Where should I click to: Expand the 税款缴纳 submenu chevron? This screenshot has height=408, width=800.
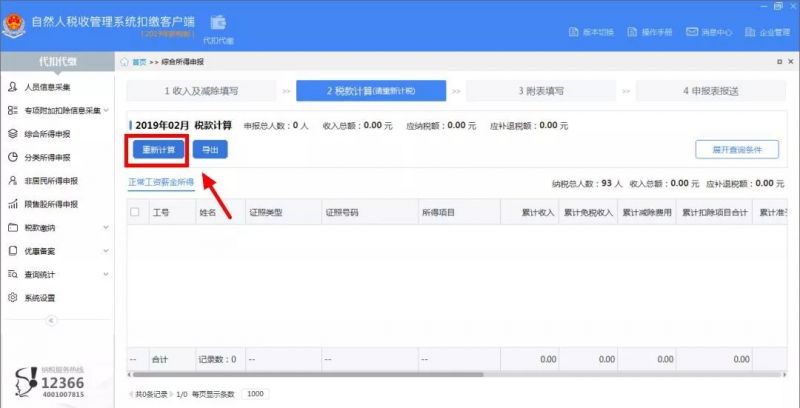pyautogui.click(x=106, y=227)
